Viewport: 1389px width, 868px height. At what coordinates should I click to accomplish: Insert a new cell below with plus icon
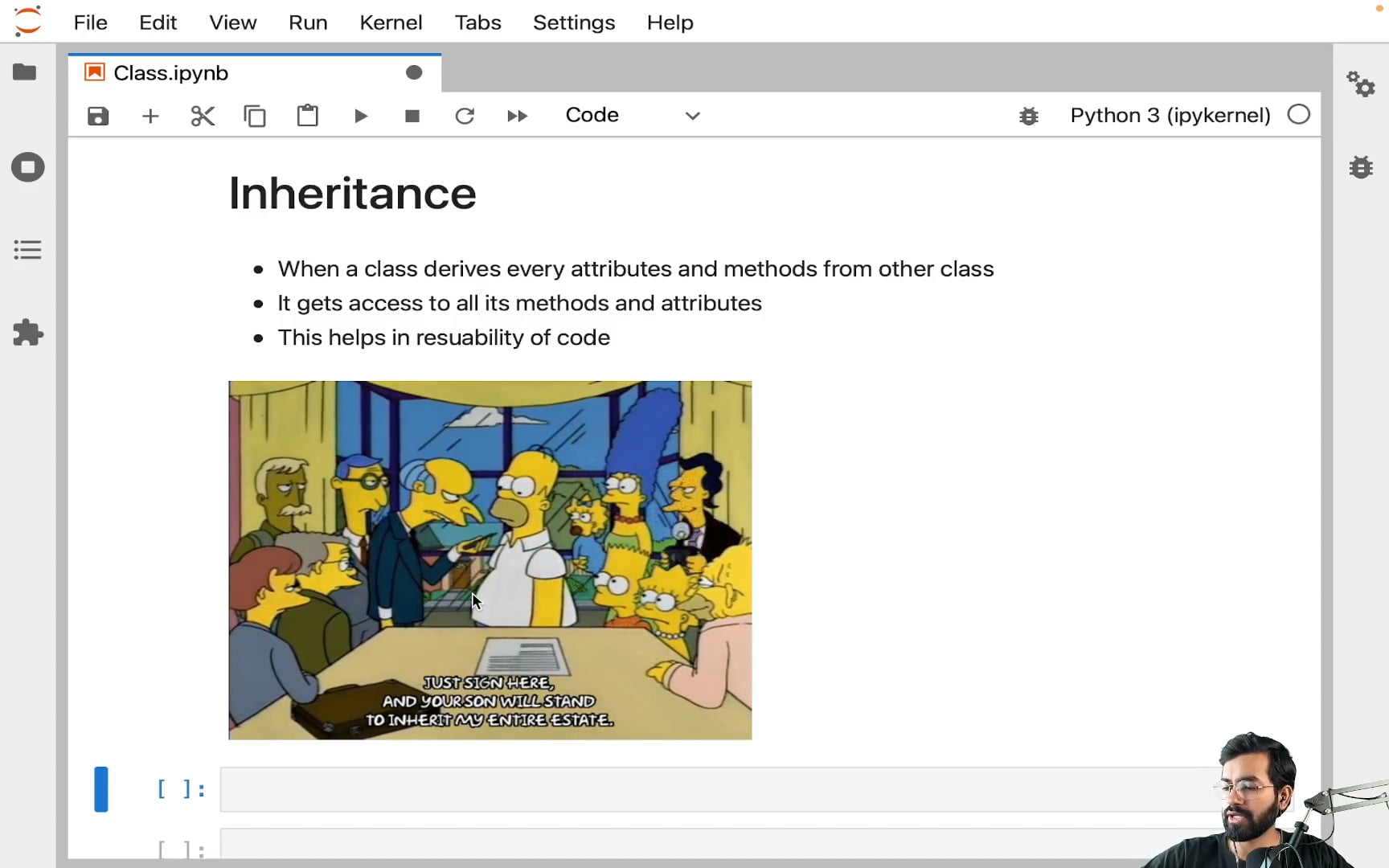150,116
